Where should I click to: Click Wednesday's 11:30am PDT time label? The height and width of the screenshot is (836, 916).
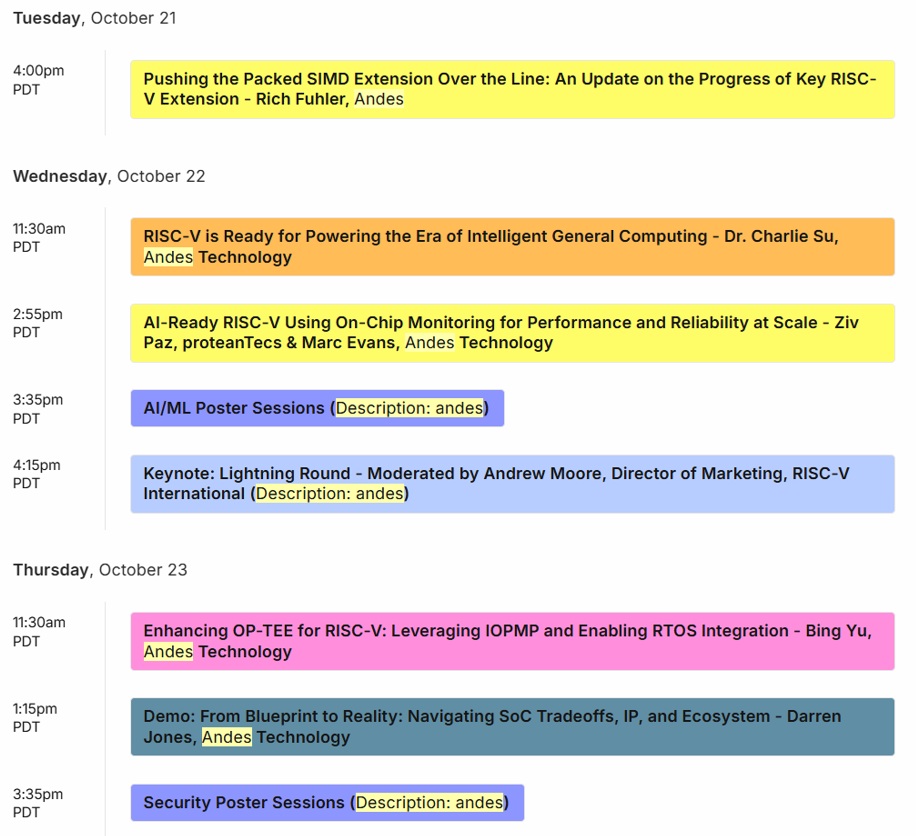click(x=39, y=237)
